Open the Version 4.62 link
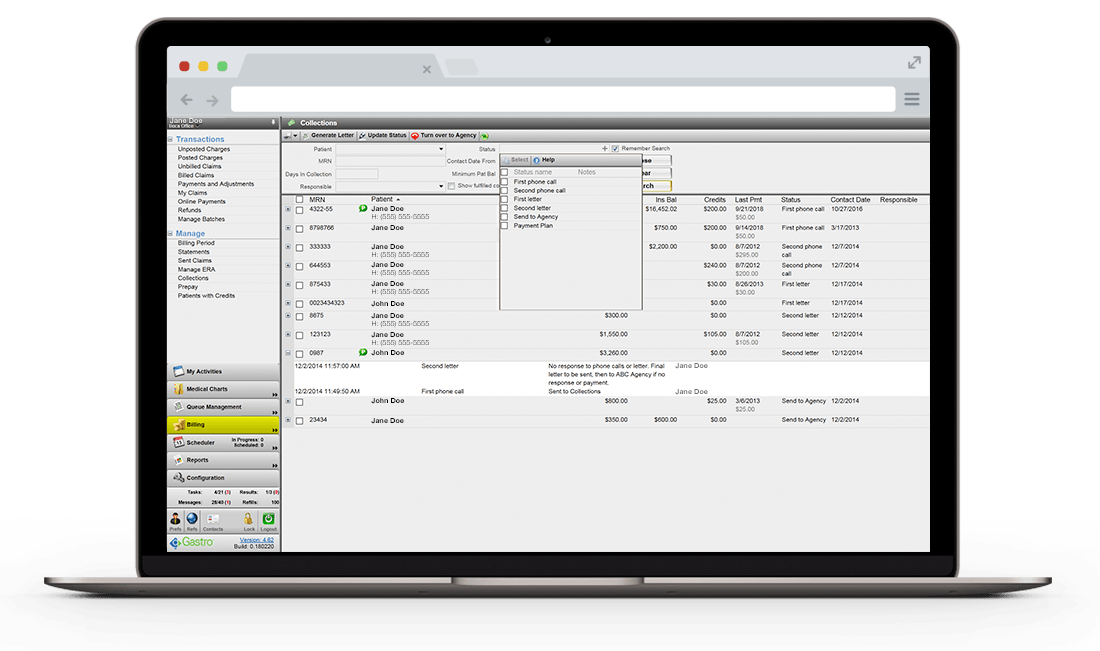 pos(257,540)
